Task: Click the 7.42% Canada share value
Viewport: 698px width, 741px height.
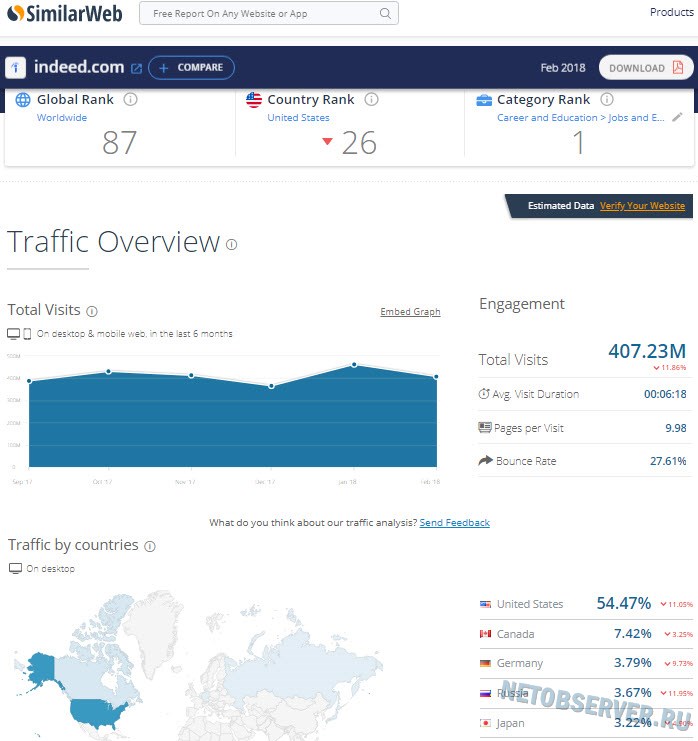Action: (x=633, y=633)
